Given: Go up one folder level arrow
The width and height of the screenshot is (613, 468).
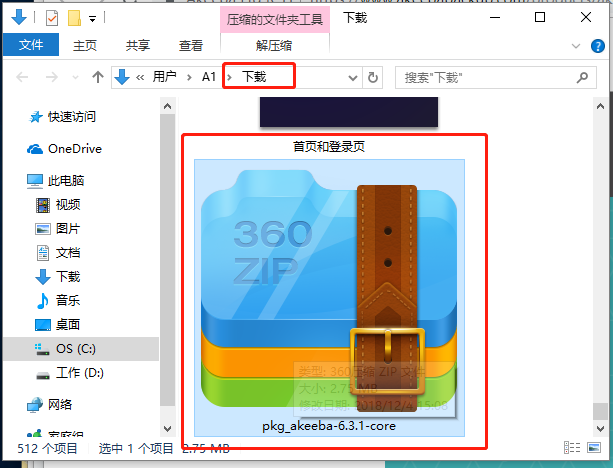Looking at the screenshot, I should click(98, 77).
